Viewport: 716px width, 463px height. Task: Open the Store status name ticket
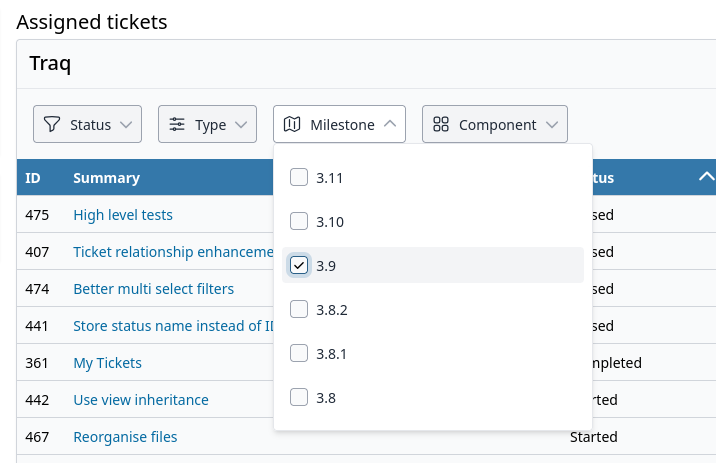coord(173,326)
